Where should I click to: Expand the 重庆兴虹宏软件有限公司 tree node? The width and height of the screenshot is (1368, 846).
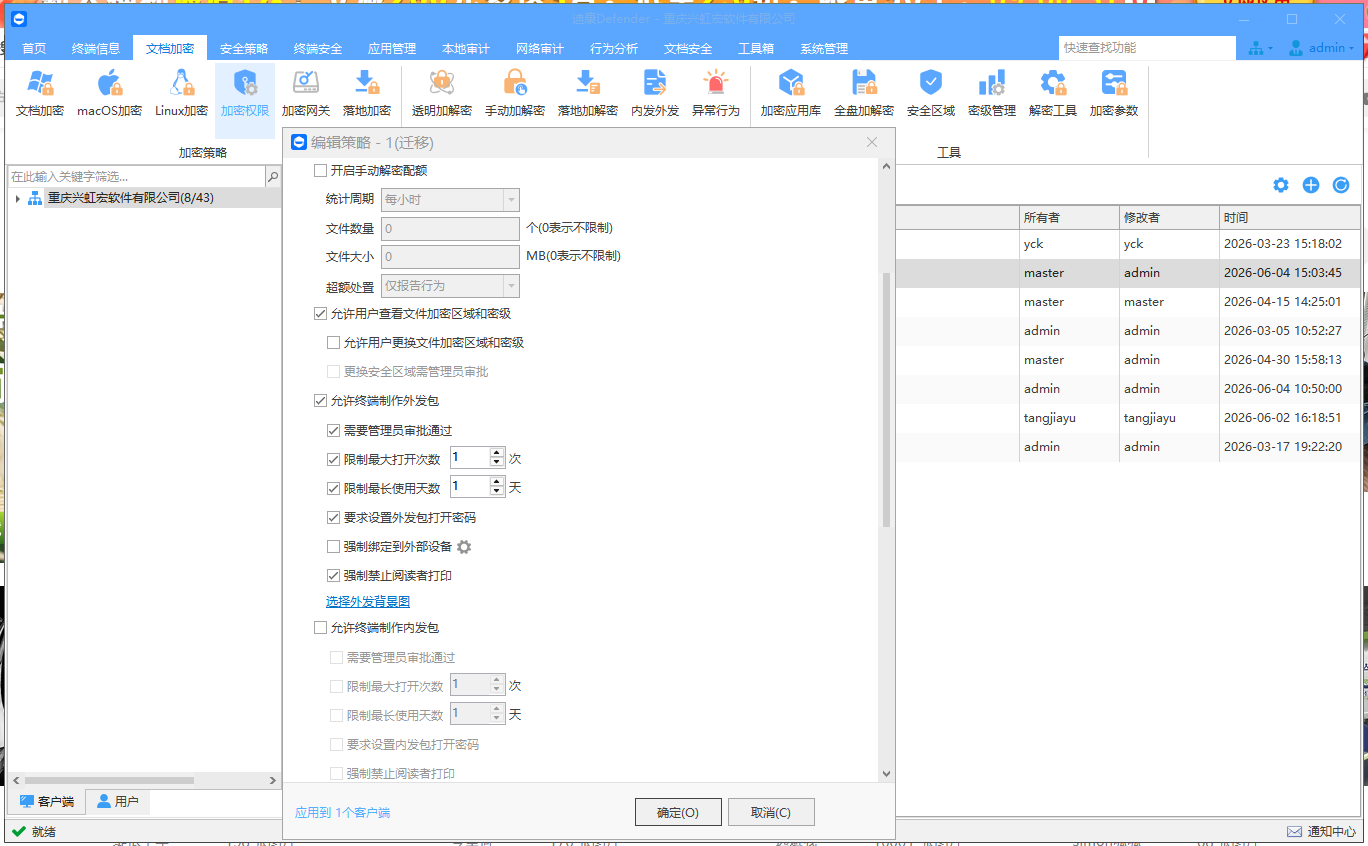pyautogui.click(x=18, y=198)
